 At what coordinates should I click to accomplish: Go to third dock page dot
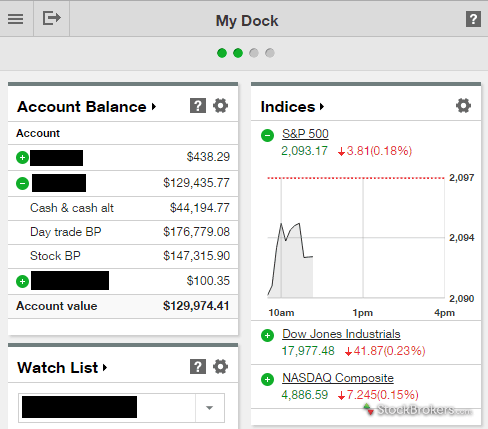coord(254,53)
